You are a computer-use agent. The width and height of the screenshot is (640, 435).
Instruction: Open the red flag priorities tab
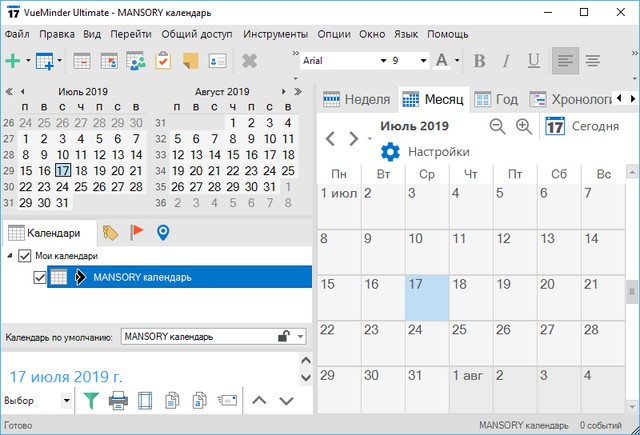point(137,233)
